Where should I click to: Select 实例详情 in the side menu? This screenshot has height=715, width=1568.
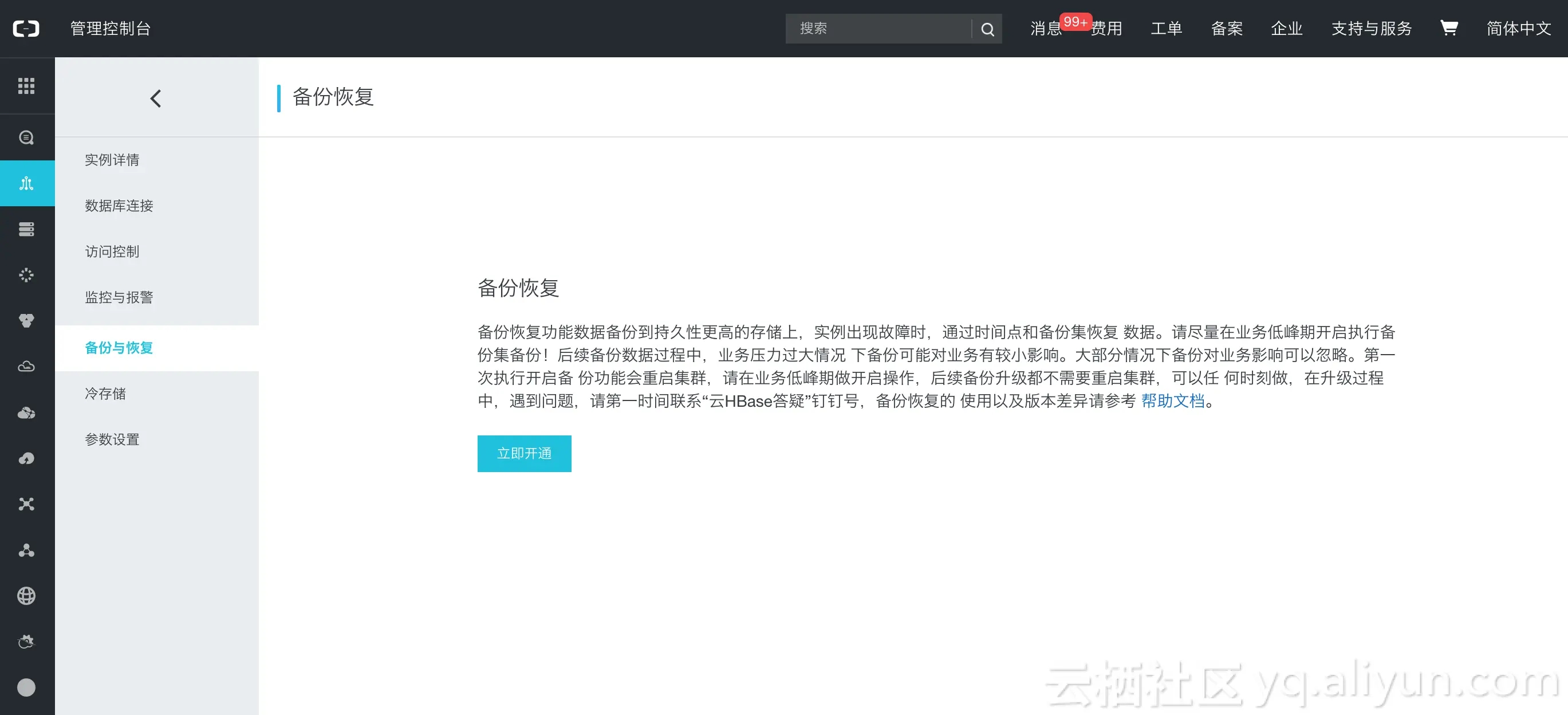pyautogui.click(x=112, y=160)
